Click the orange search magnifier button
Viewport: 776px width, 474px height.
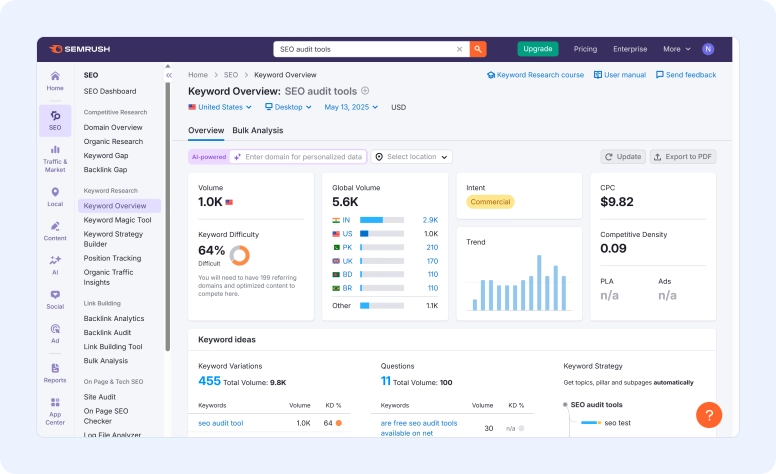(478, 49)
